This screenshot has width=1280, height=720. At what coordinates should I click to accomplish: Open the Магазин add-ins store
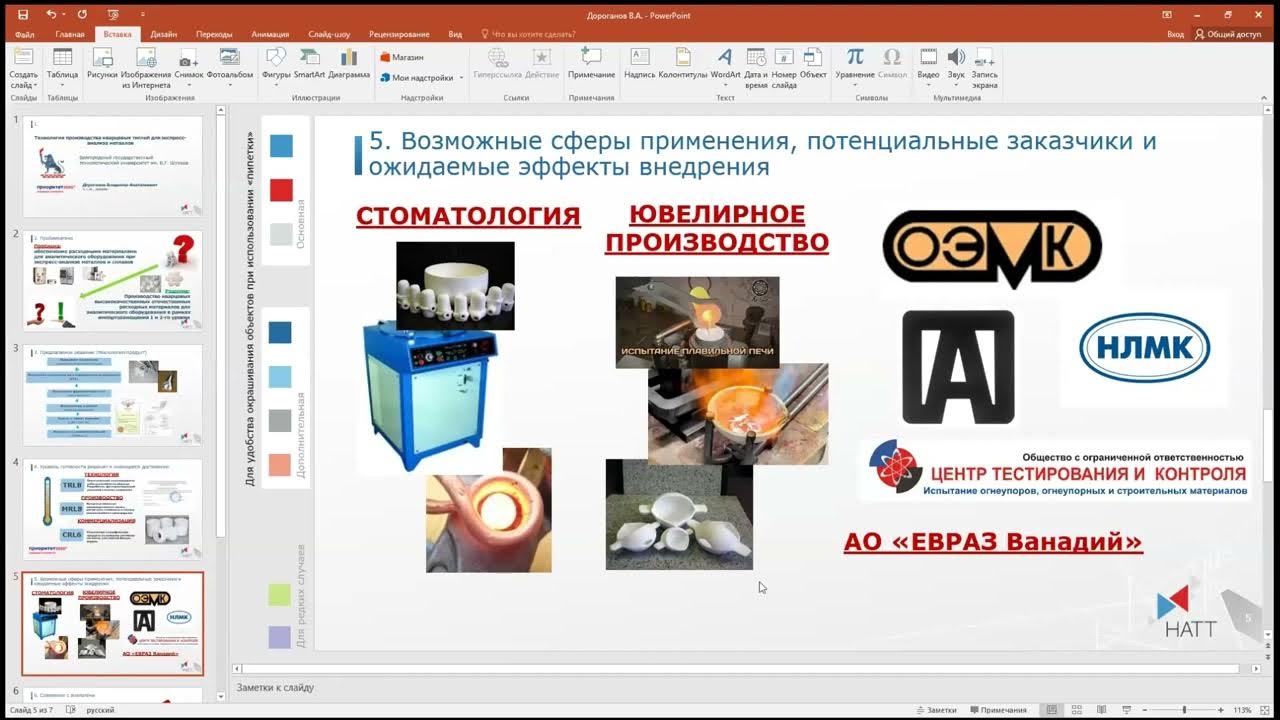click(x=402, y=57)
